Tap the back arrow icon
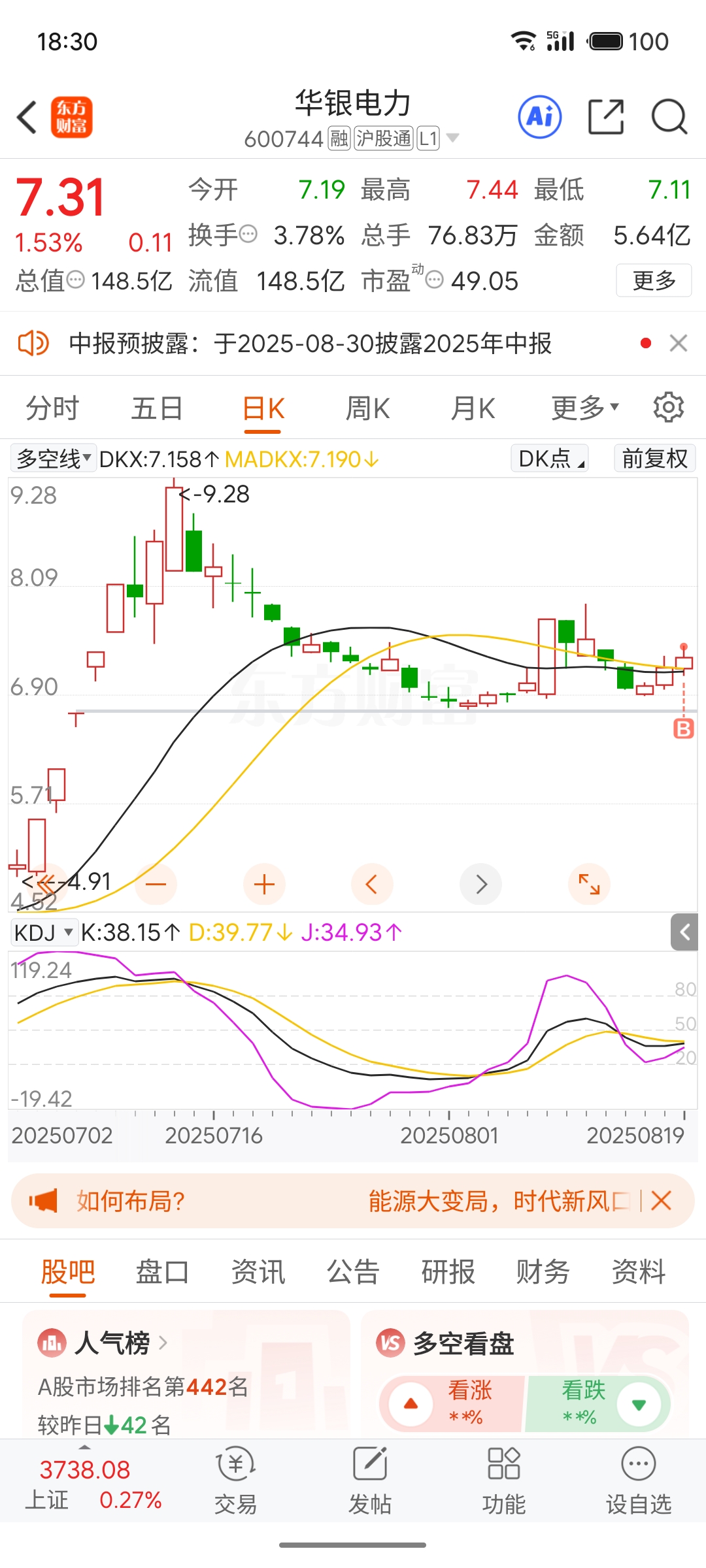Image resolution: width=706 pixels, height=1568 pixels. pos(27,118)
